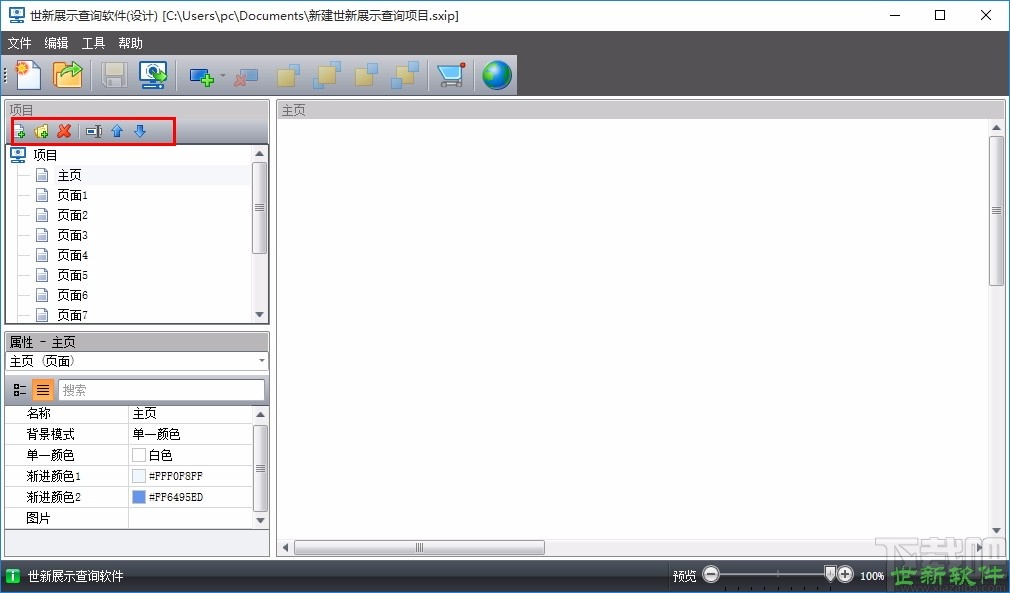Image resolution: width=1010 pixels, height=593 pixels.
Task: Open the 文件 menu
Action: click(x=19, y=43)
